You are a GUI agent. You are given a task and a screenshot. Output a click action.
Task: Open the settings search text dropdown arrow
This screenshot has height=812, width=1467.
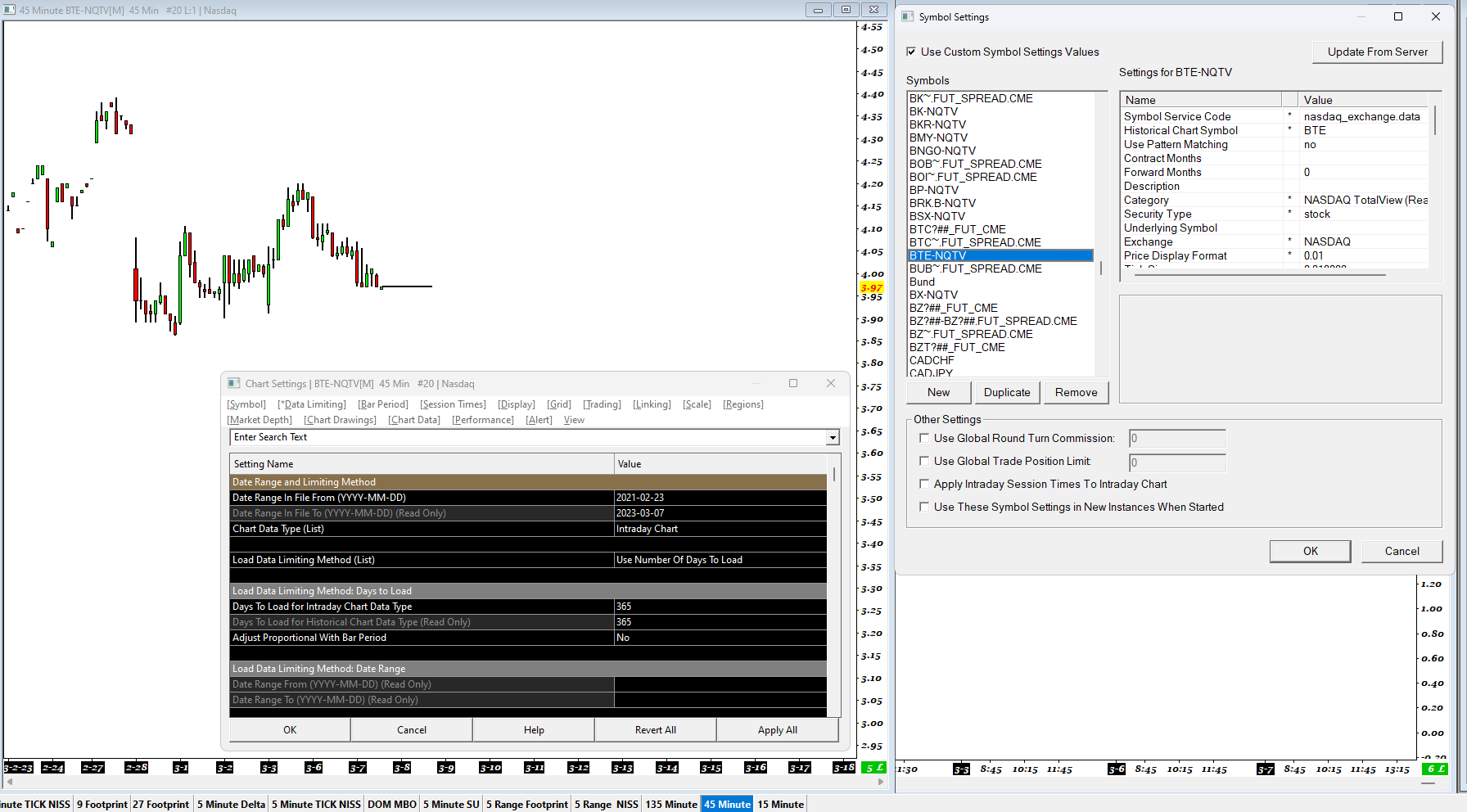pos(833,438)
